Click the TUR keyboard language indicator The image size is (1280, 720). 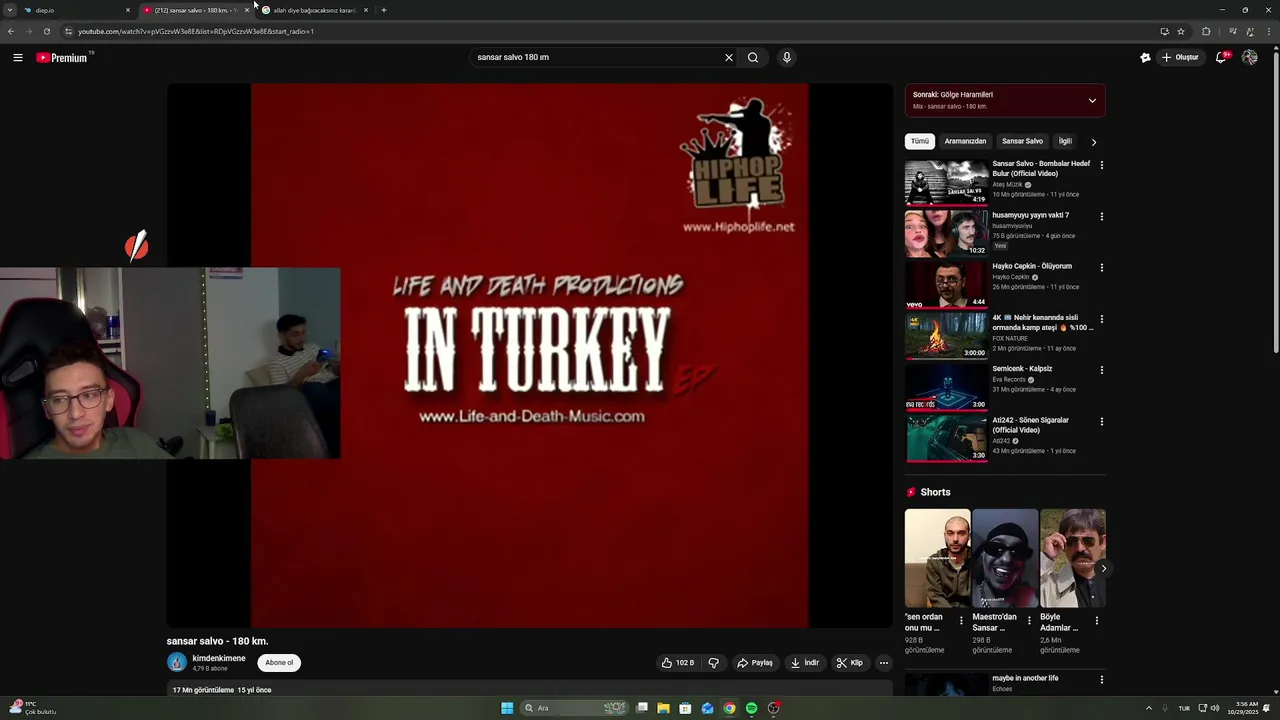[1184, 708]
